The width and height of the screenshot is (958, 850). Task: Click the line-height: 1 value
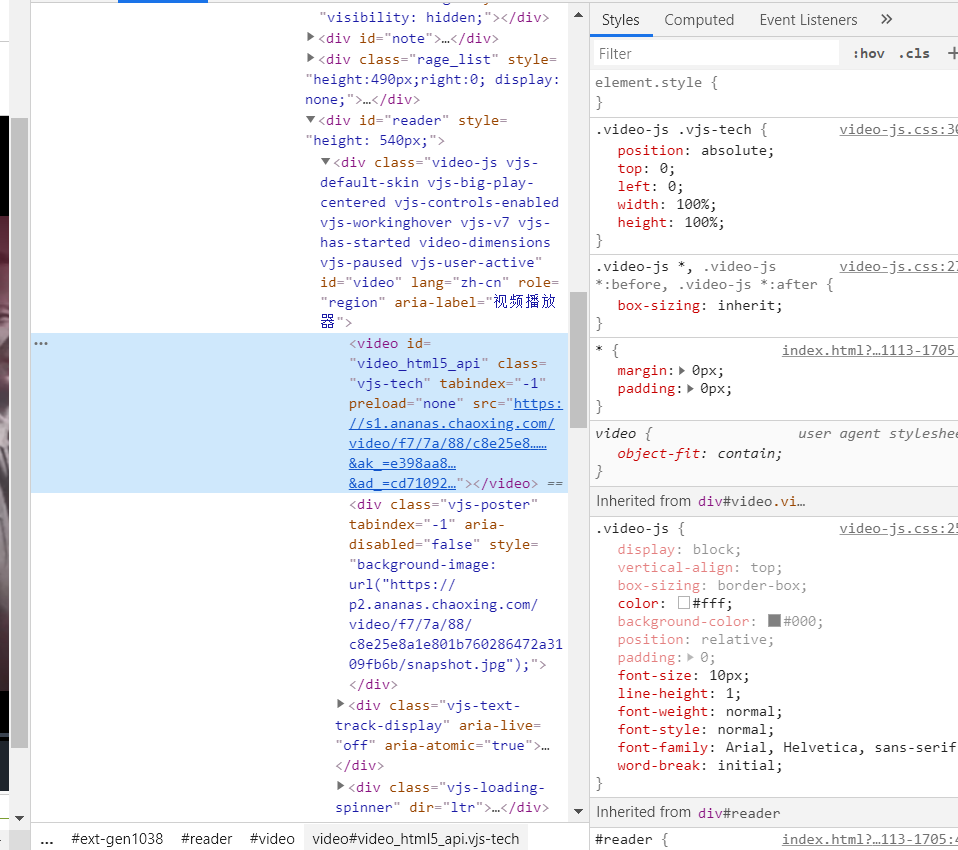[x=729, y=694]
